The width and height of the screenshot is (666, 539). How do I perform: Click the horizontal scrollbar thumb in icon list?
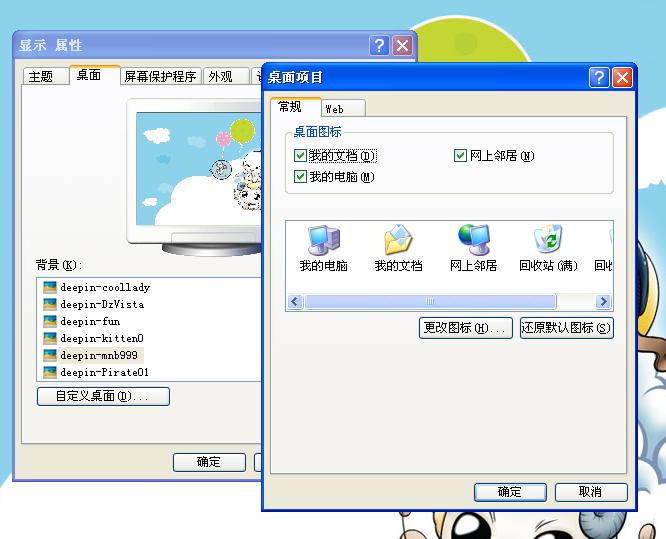(x=430, y=302)
